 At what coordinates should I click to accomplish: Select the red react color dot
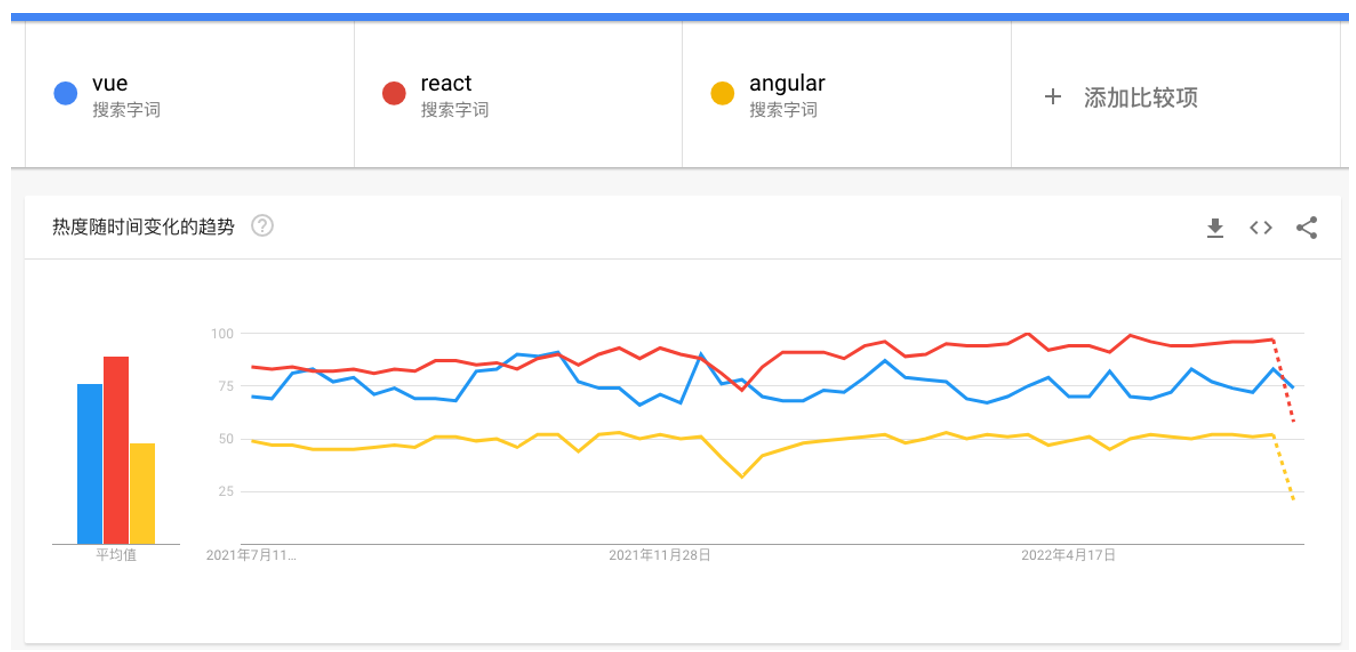(394, 93)
